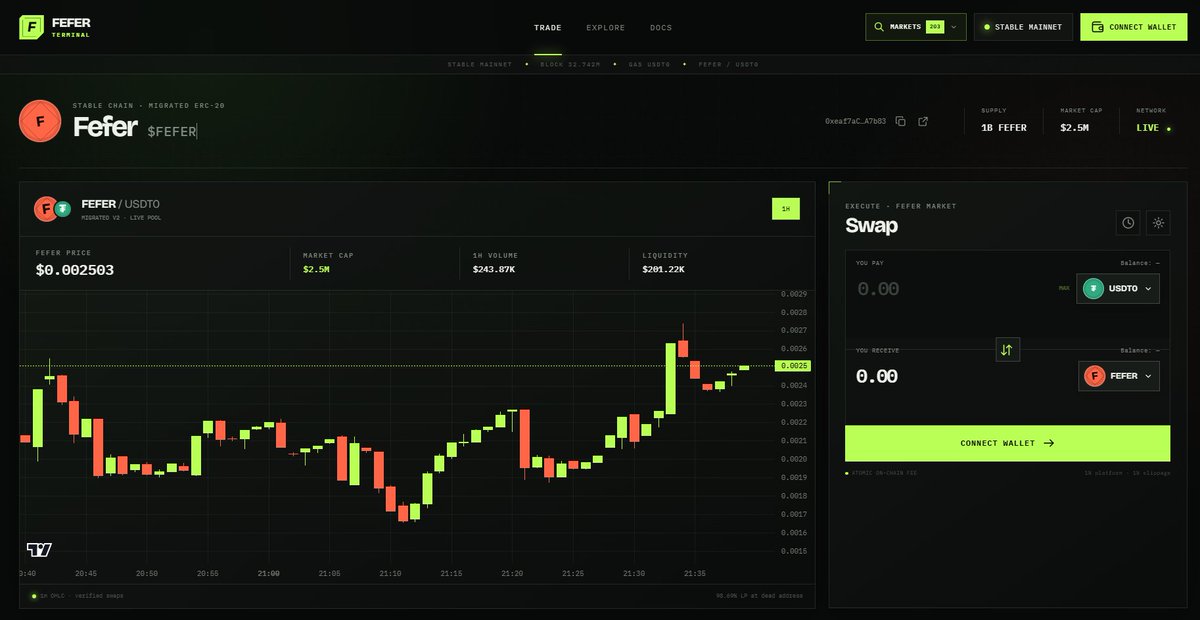This screenshot has width=1200, height=620.
Task: Open swap history clock icon
Action: [1128, 223]
